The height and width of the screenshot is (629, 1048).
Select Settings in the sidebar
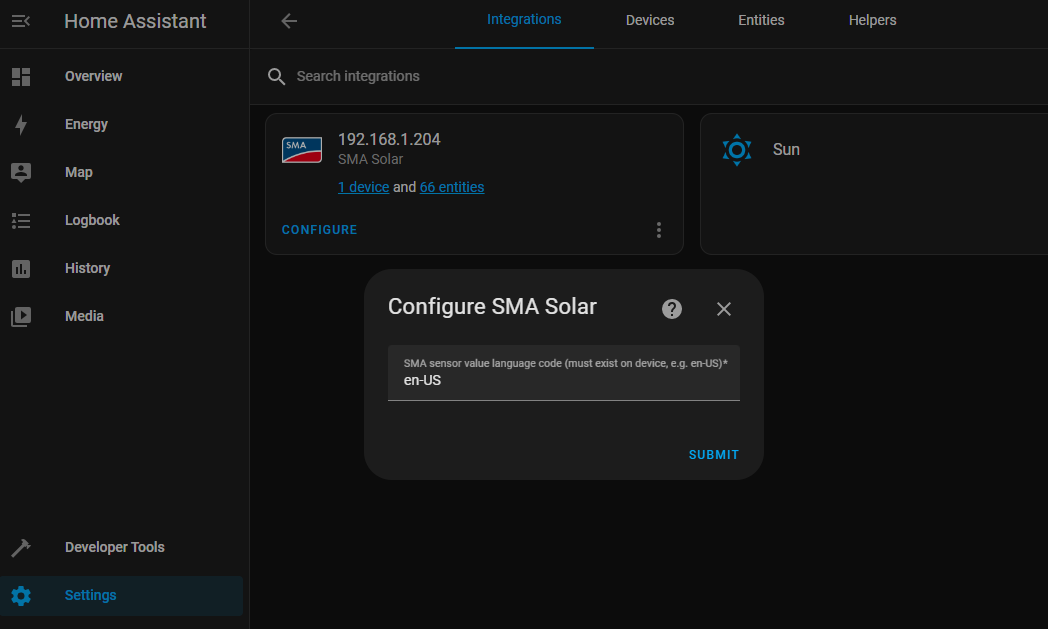tap(122, 596)
